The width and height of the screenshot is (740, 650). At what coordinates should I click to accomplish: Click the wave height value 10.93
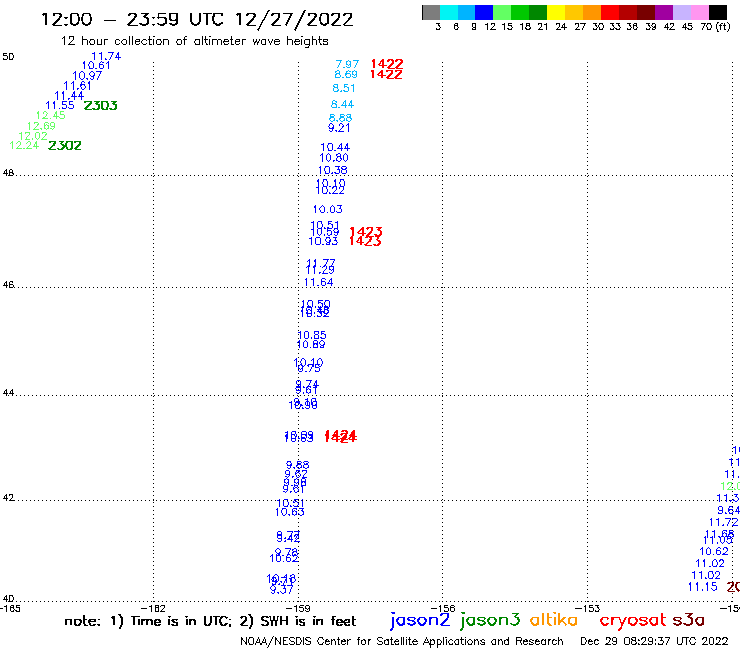[323, 241]
